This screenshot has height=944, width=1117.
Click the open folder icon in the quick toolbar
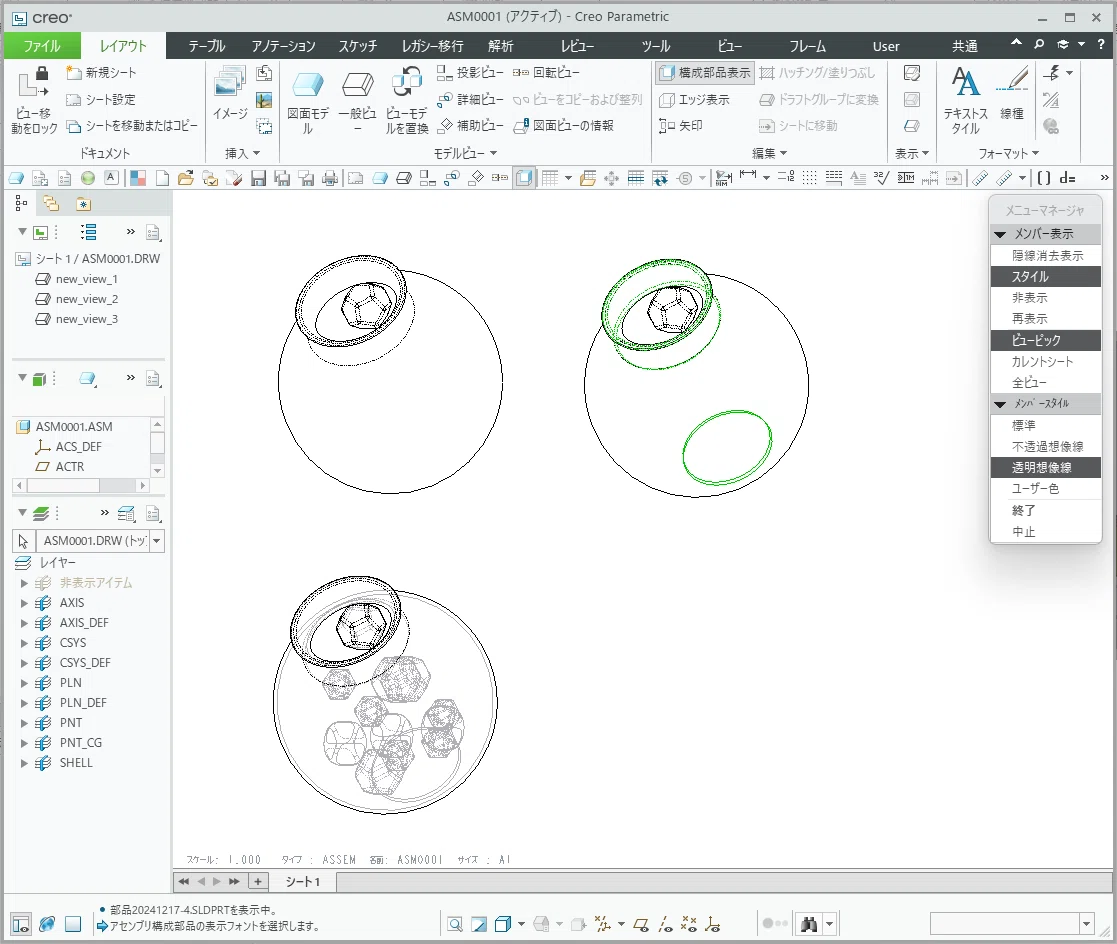pyautogui.click(x=186, y=178)
